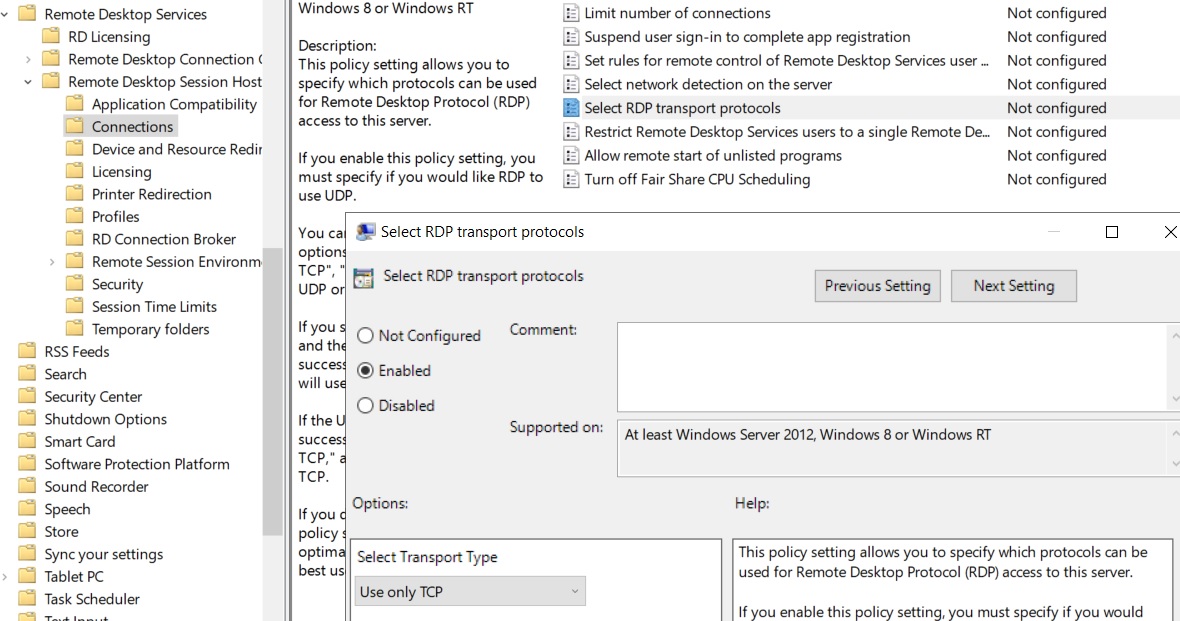The width and height of the screenshot is (1180, 621).
Task: Expand the Remote Desktop Connection Client node
Action: [28, 59]
